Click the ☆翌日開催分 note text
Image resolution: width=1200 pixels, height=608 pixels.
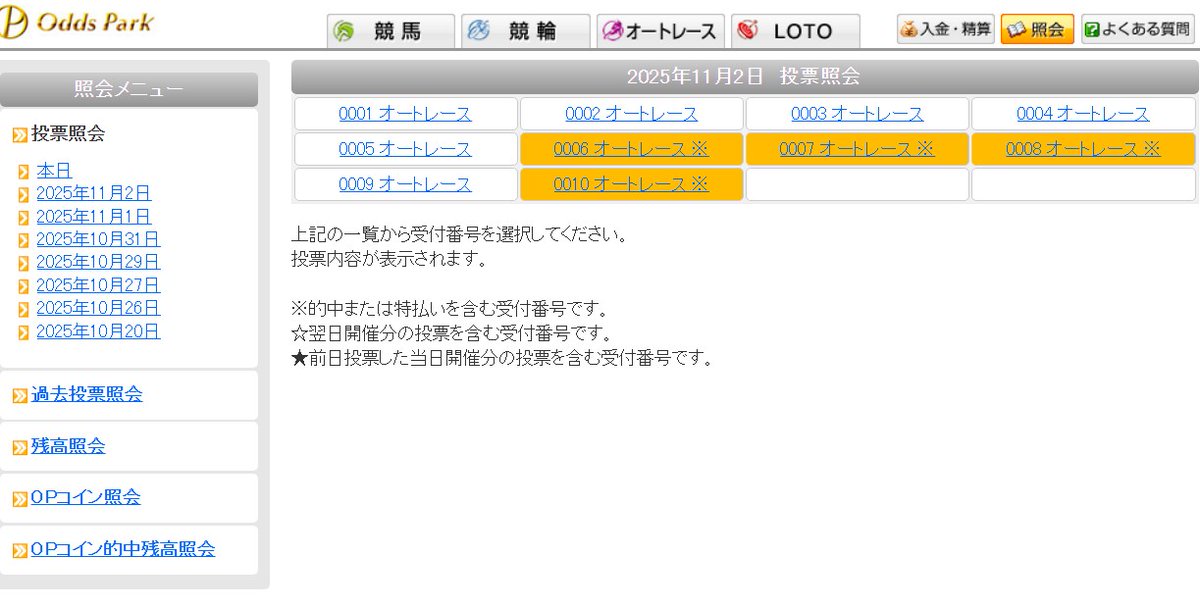[451, 333]
